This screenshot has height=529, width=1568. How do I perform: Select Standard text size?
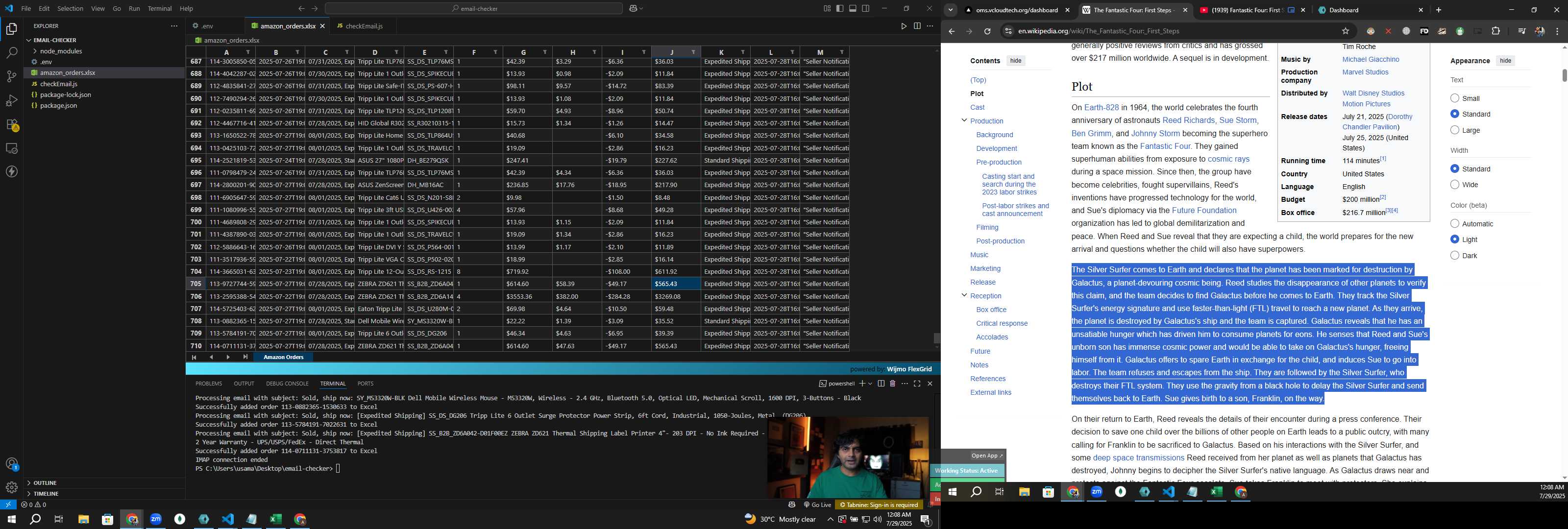pos(1455,115)
